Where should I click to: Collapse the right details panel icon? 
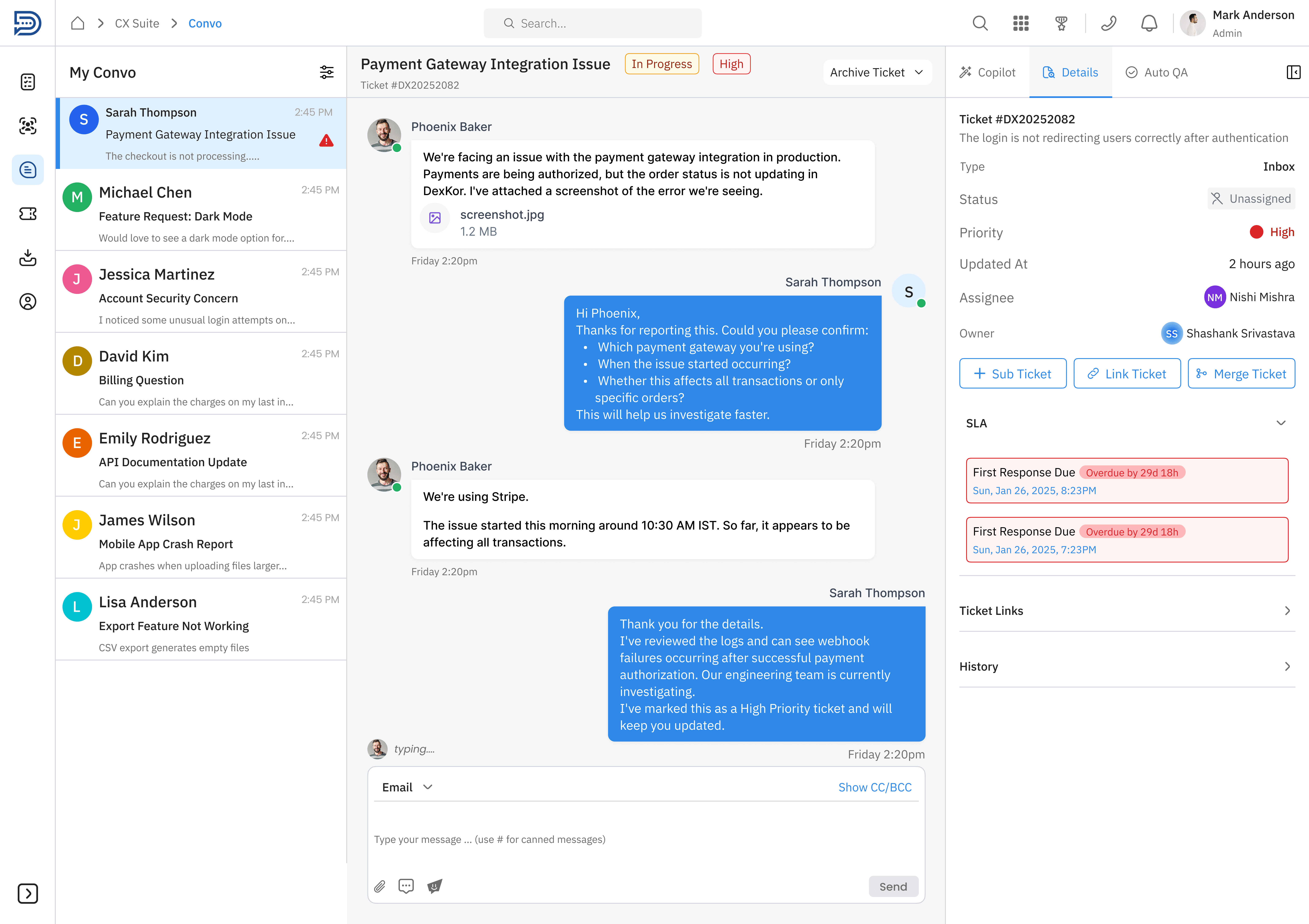[1294, 72]
